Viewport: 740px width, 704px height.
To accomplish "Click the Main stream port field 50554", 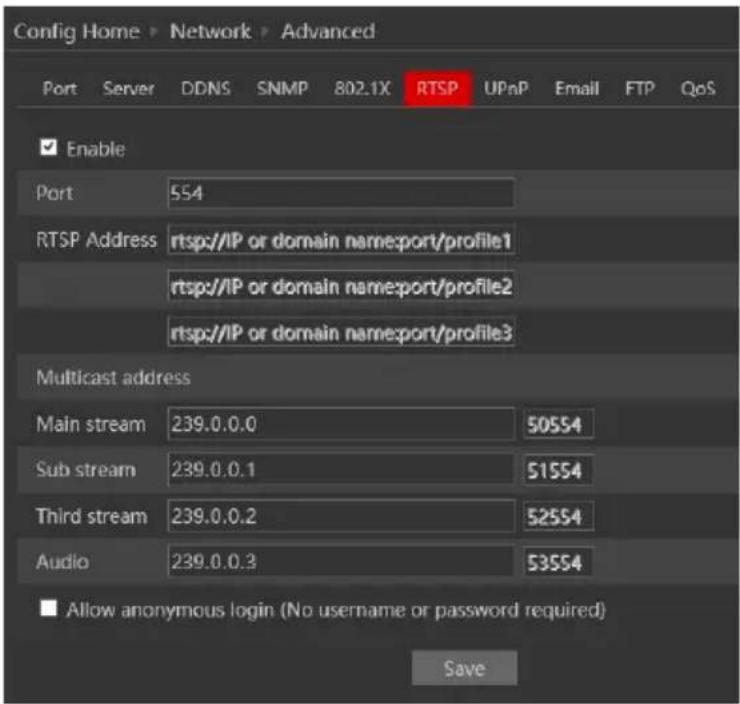I will (558, 425).
